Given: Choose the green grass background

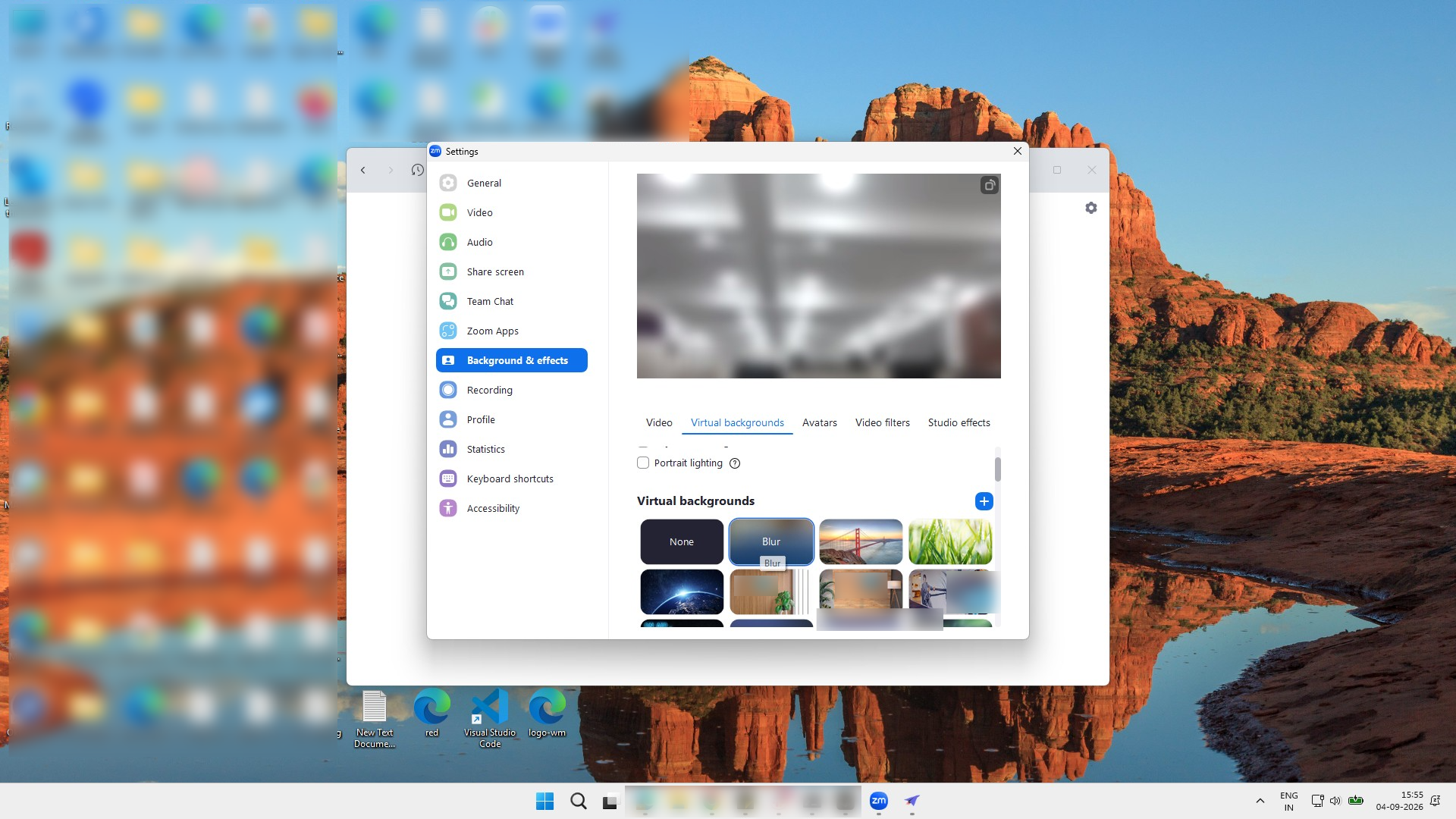Looking at the screenshot, I should tap(950, 541).
